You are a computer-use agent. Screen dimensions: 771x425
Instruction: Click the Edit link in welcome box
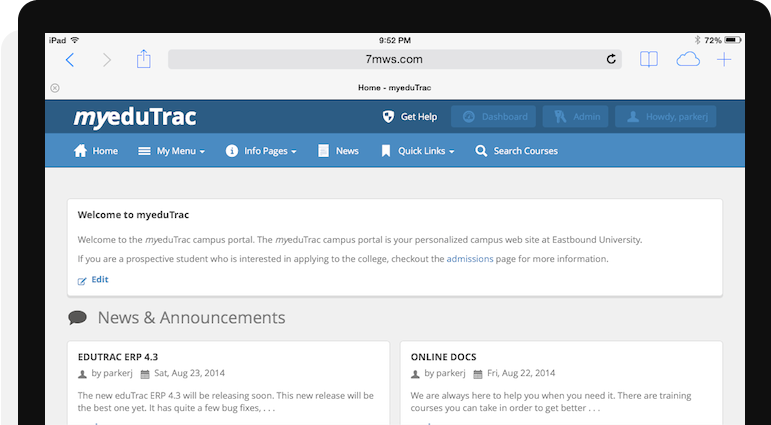[x=100, y=279]
